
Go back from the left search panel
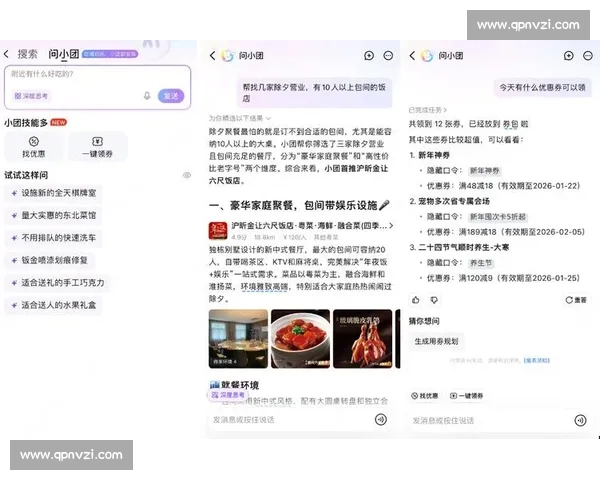coord(6,54)
